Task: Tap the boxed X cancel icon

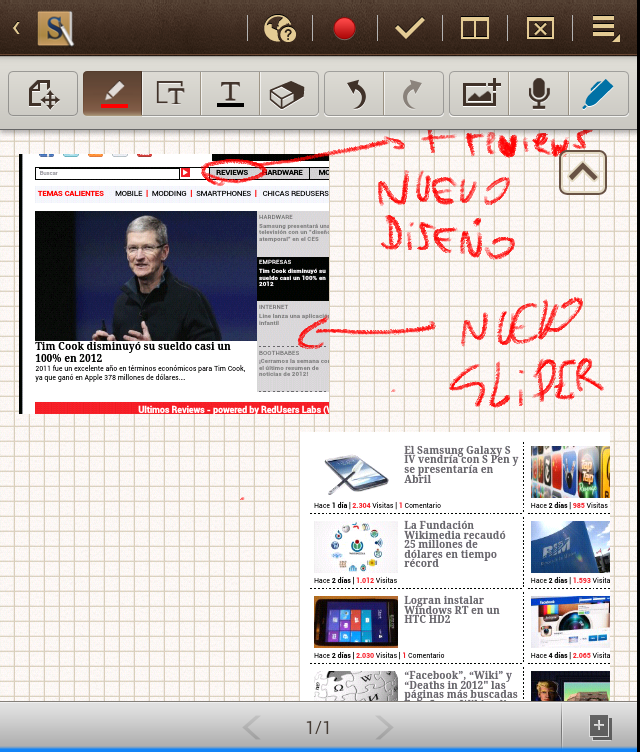Action: pos(540,28)
